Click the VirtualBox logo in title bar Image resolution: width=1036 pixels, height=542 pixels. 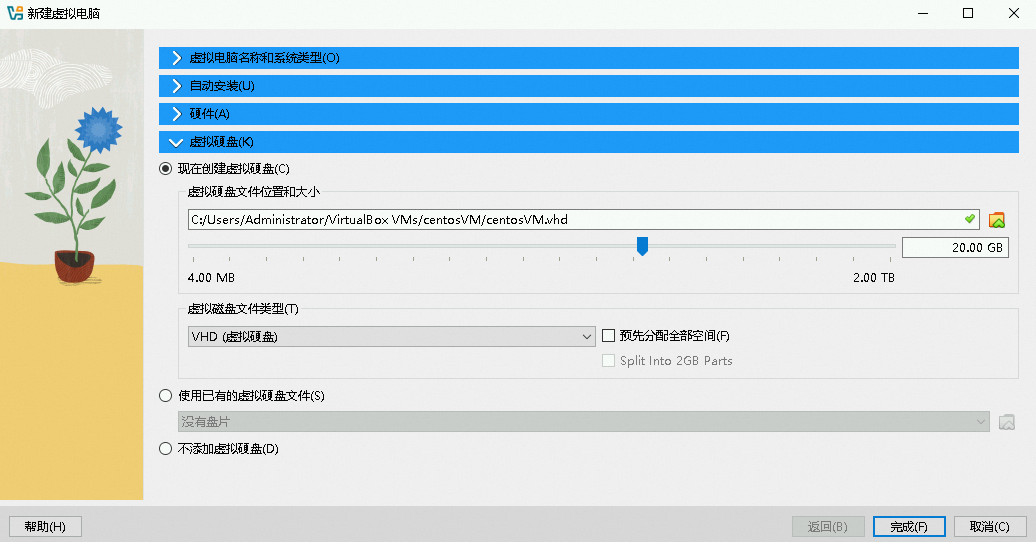[x=15, y=13]
